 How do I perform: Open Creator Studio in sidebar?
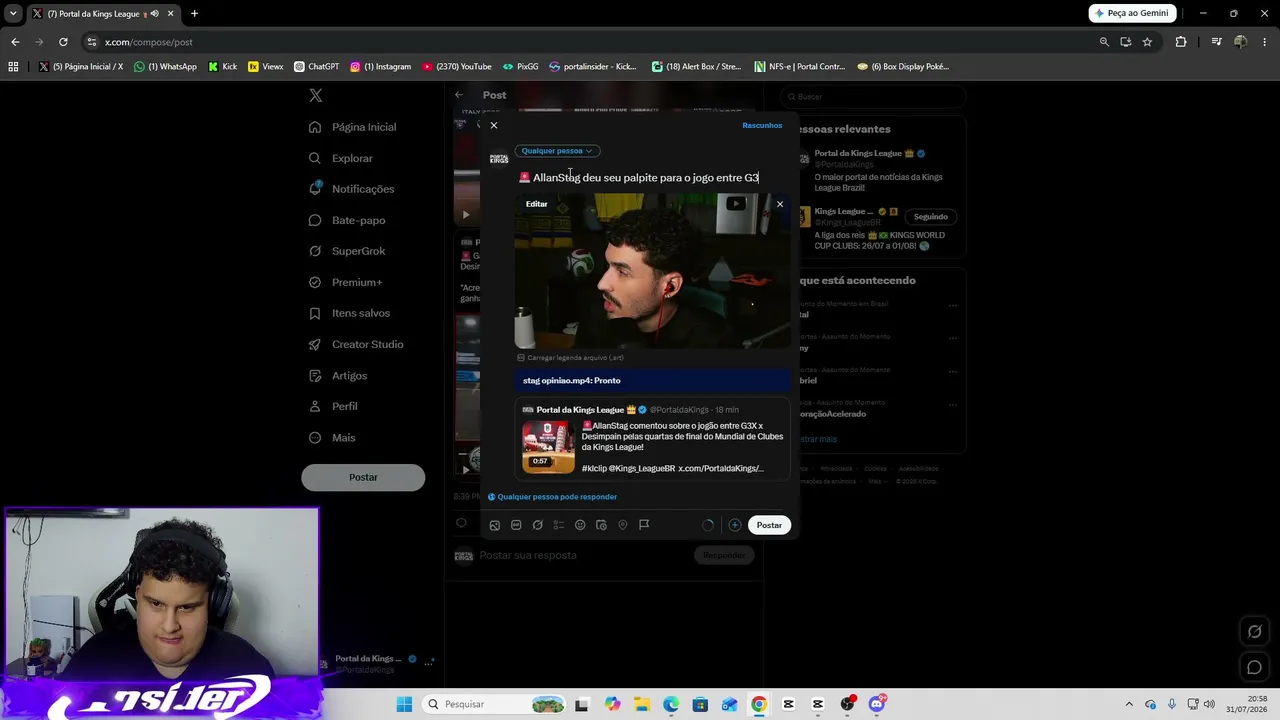tap(355, 344)
